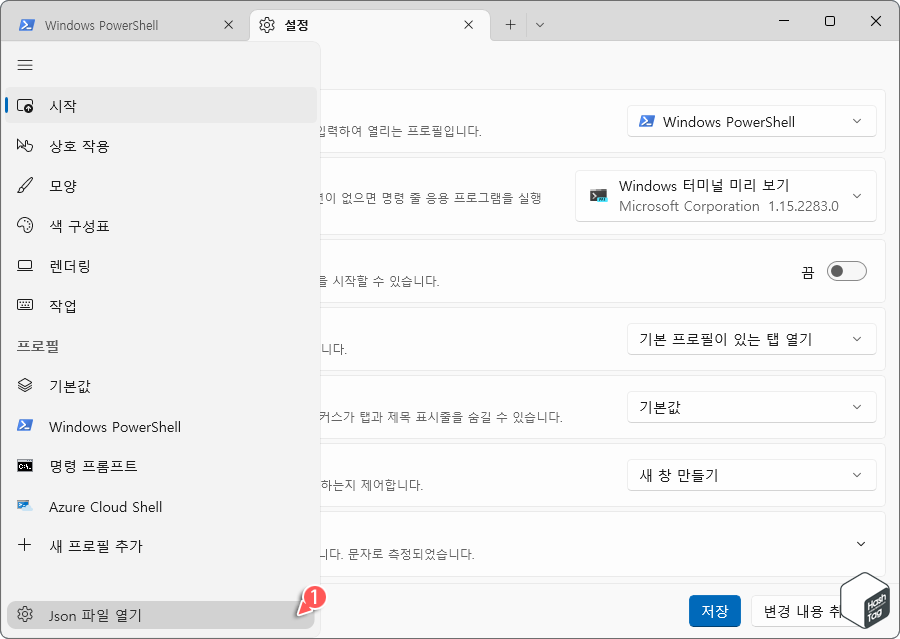The height and width of the screenshot is (639, 900).
Task: Open the 상호 작용 settings page
Action: pos(161,146)
